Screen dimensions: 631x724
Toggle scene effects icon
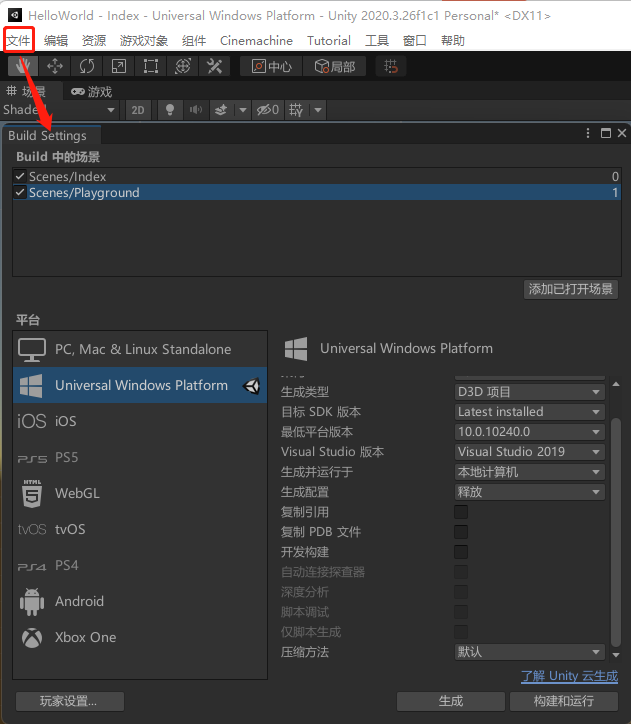[222, 110]
